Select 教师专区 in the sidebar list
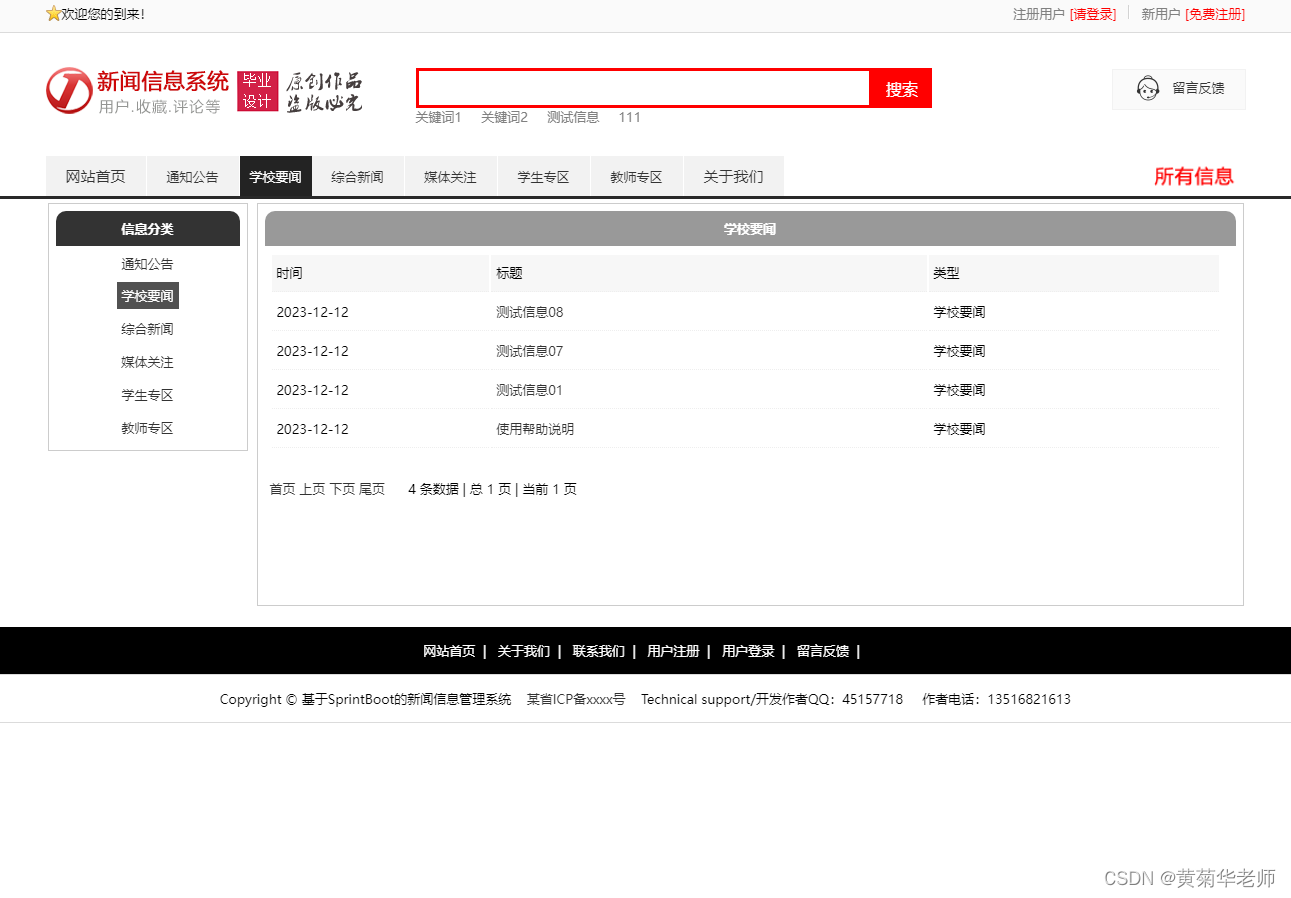Viewport: 1291px width, 898px height. coord(147,428)
